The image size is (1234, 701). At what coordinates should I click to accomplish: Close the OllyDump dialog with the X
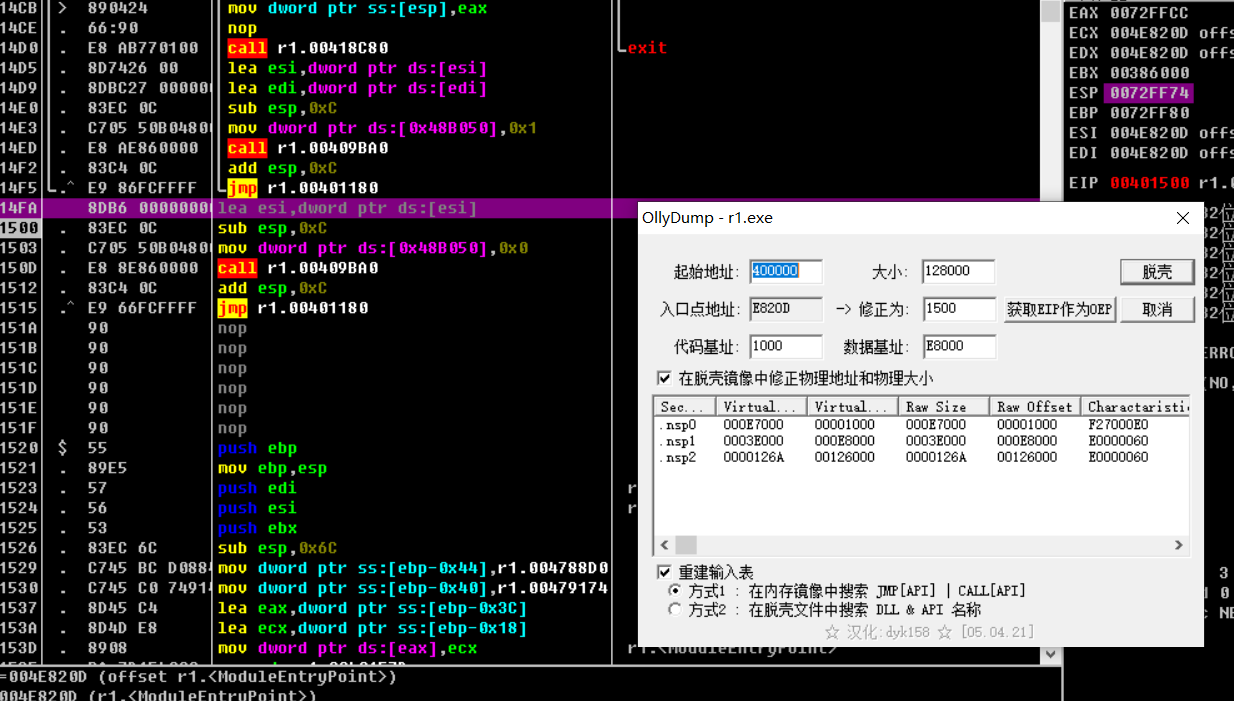click(x=1183, y=218)
